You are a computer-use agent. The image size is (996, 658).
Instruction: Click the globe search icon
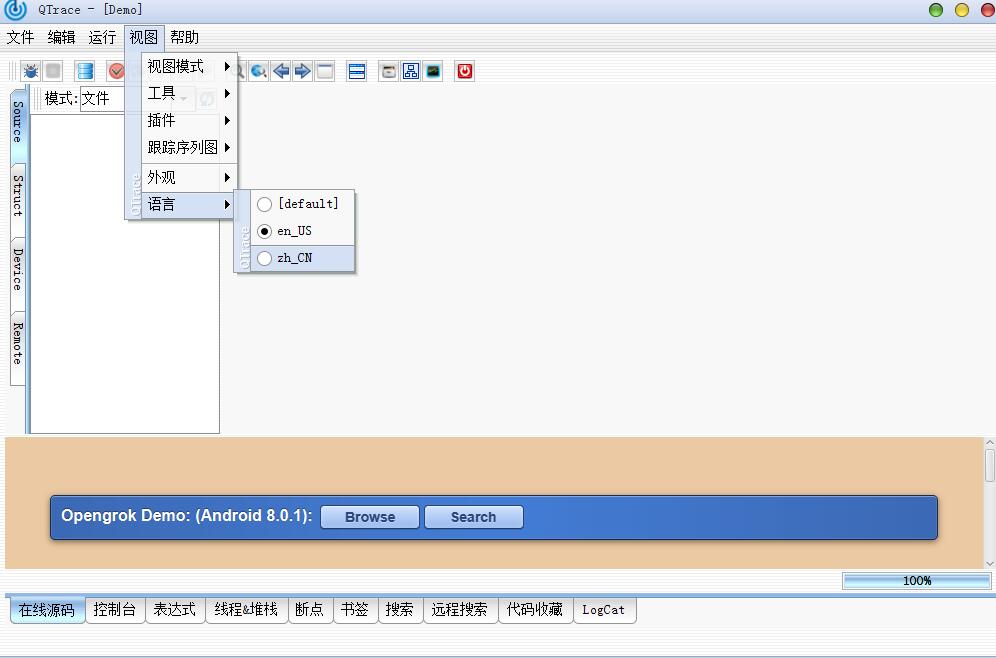[259, 71]
